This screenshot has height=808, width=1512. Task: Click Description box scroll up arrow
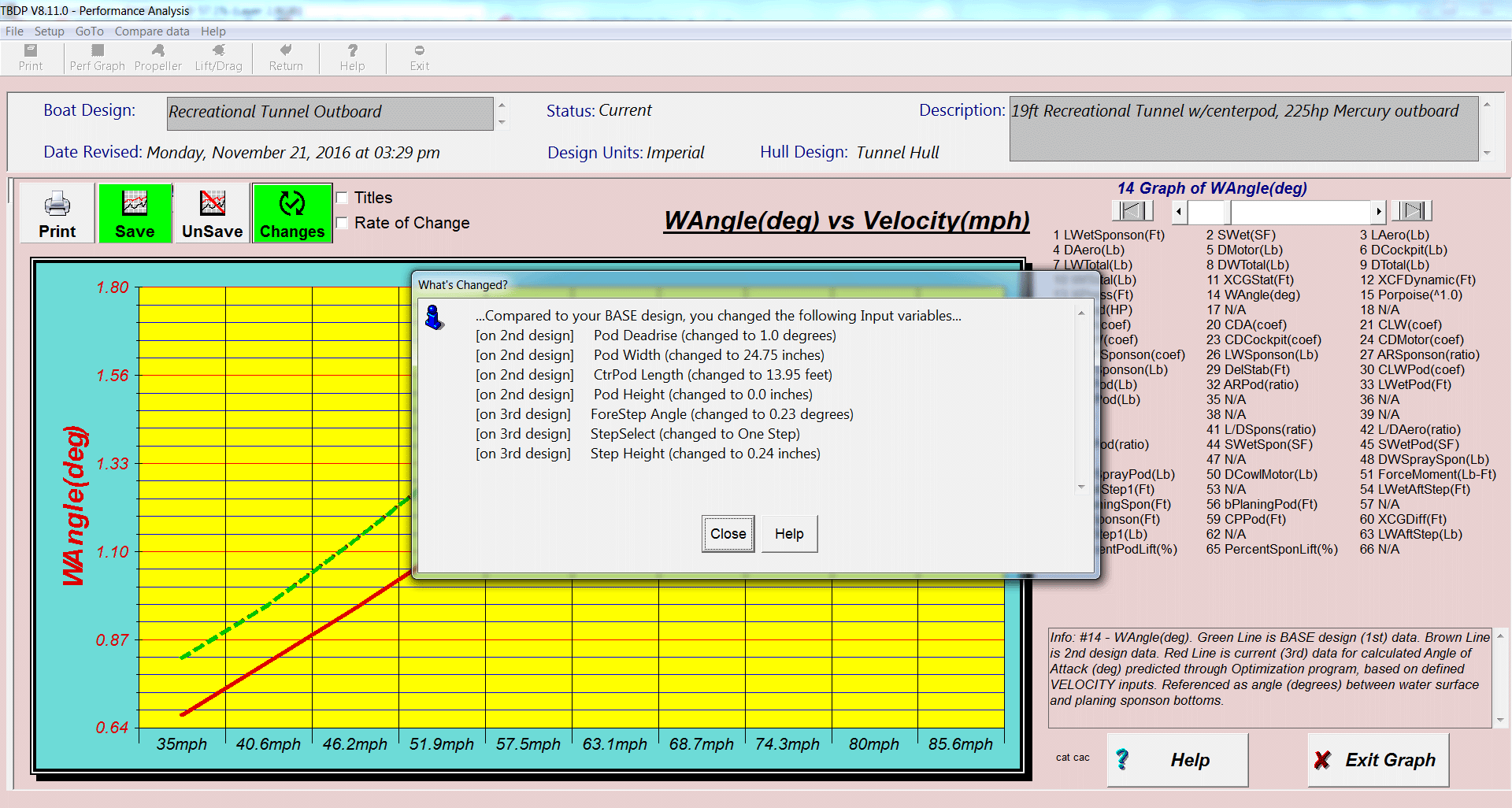pyautogui.click(x=1487, y=104)
